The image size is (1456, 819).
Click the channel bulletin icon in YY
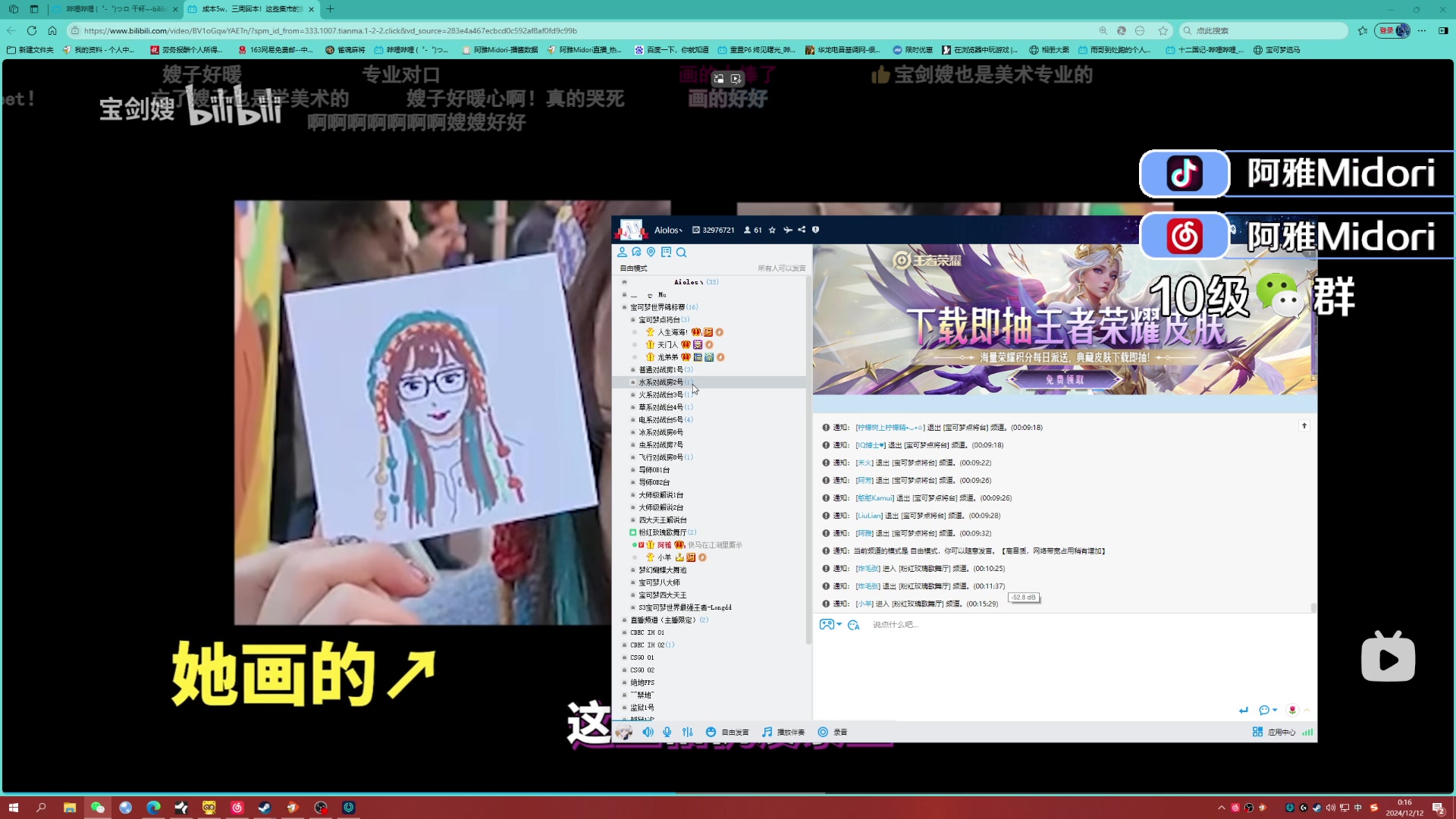tap(667, 253)
